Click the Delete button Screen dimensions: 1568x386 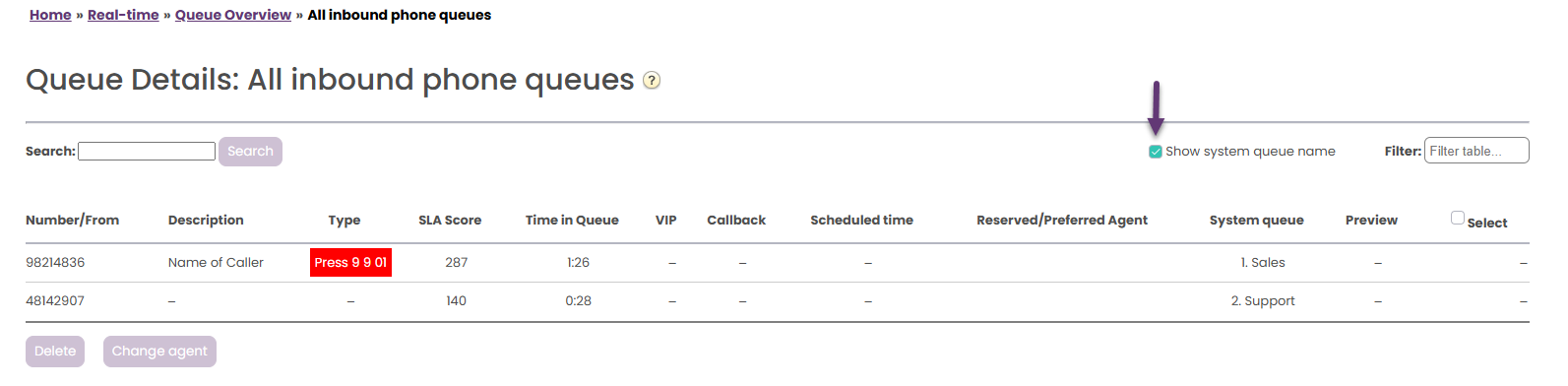55,352
